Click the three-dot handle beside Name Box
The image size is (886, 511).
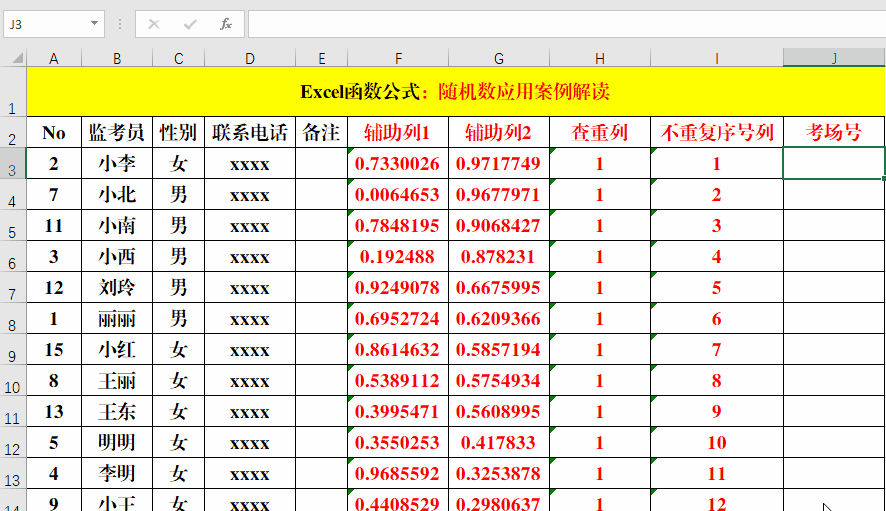coord(121,23)
